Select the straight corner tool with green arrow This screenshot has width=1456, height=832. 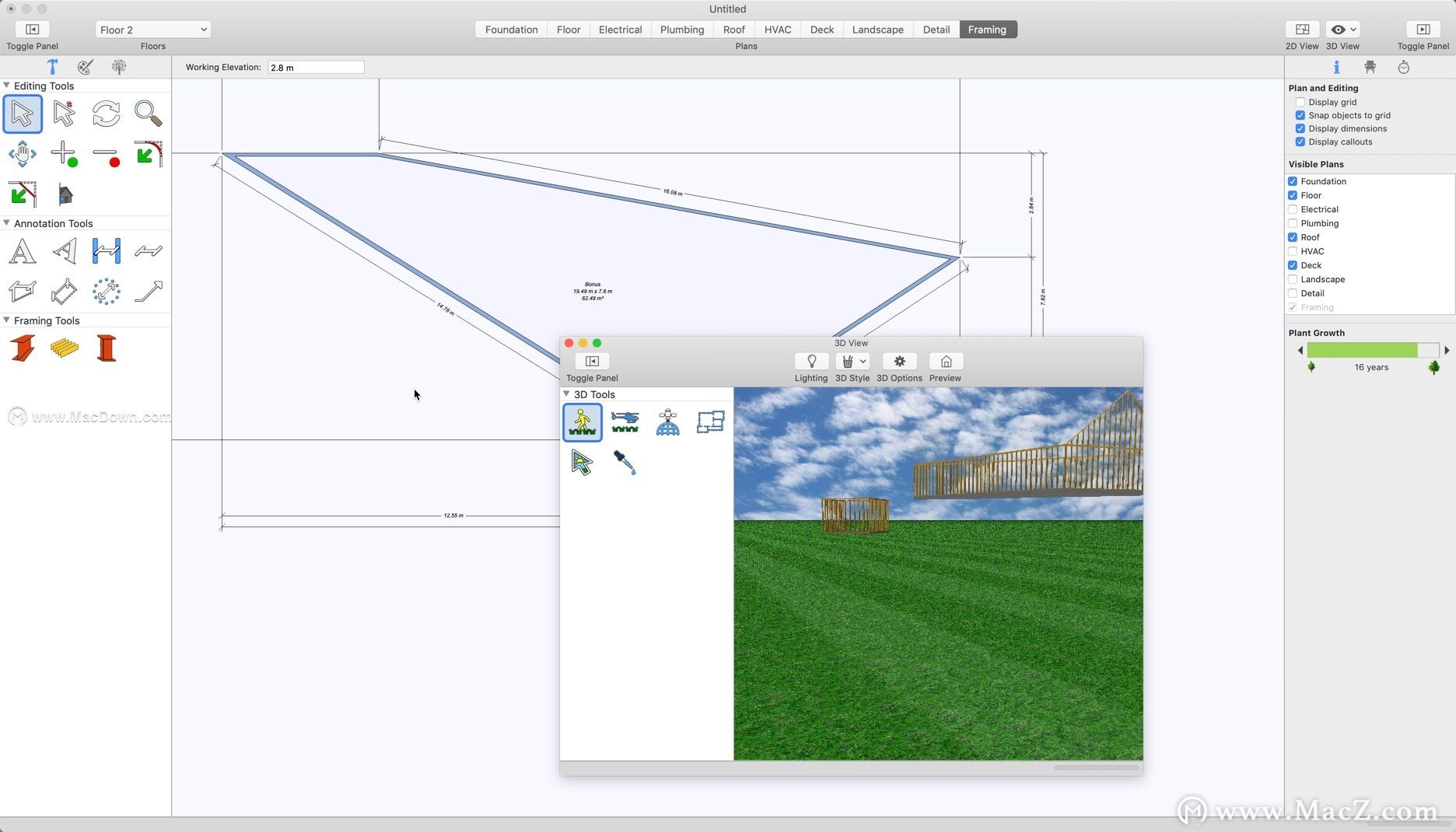pyautogui.click(x=23, y=194)
